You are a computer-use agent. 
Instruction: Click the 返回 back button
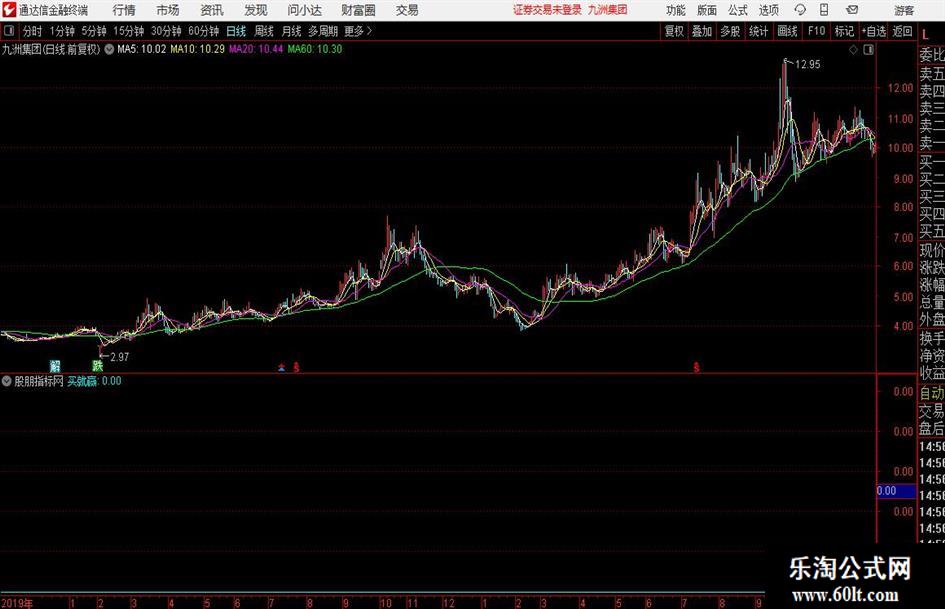[x=903, y=31]
